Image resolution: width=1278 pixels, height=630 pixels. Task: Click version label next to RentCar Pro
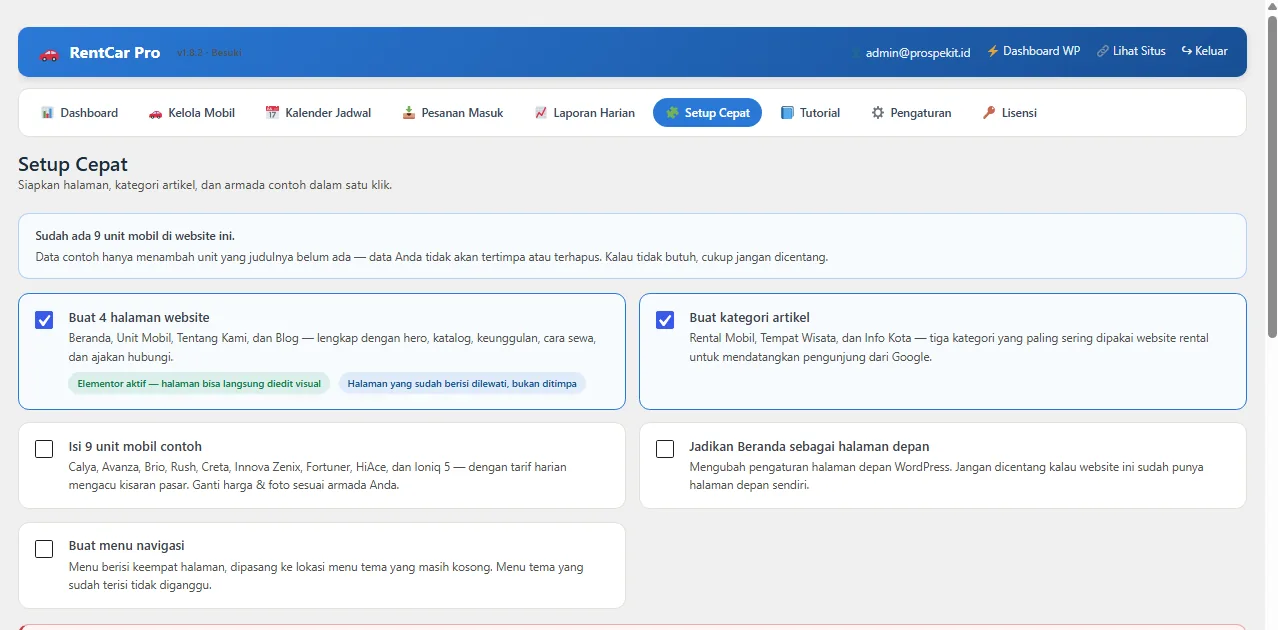[x=209, y=53]
